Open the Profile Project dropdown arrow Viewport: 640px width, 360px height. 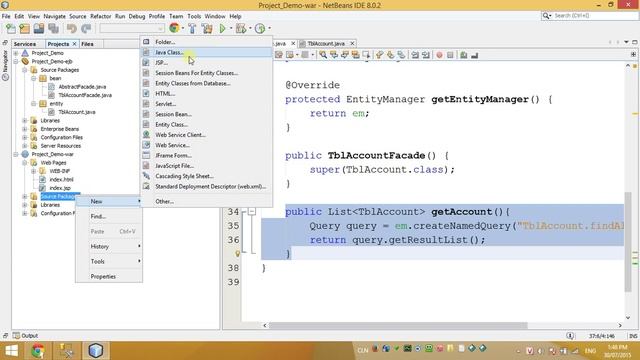[x=269, y=28]
